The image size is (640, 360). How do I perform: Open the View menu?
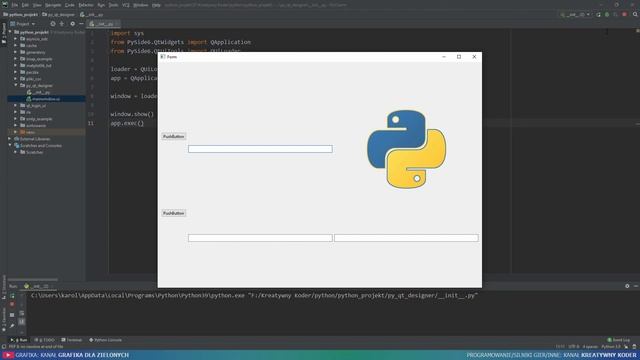[x=37, y=5]
